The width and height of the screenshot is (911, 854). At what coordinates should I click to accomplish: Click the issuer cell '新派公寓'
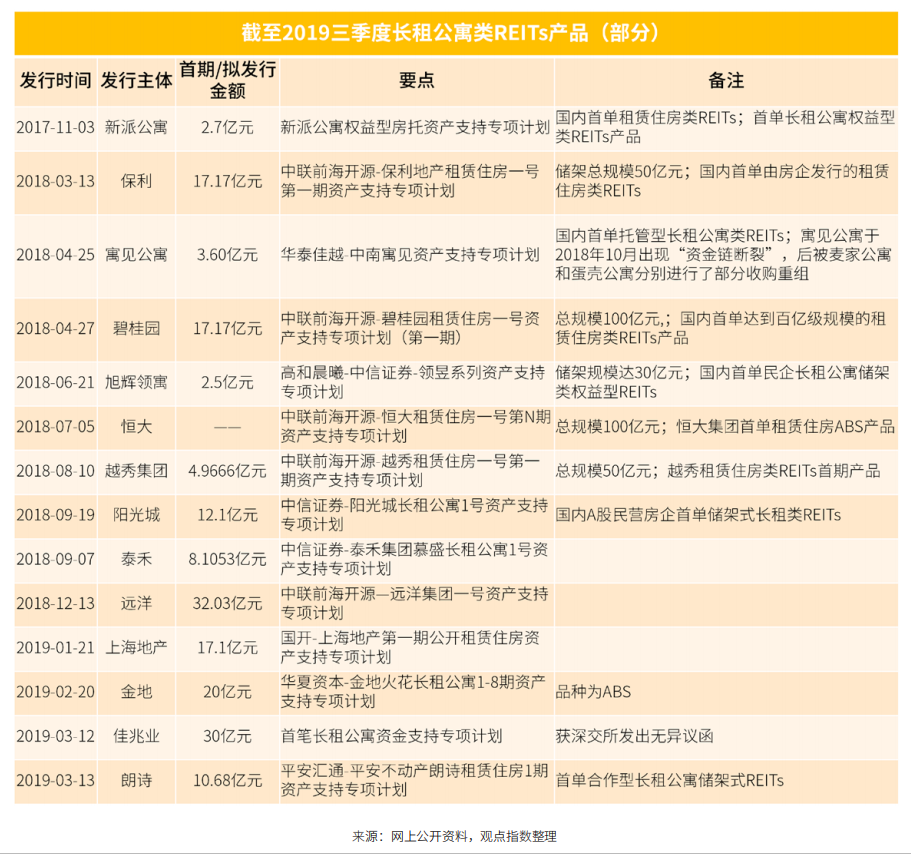pos(137,127)
